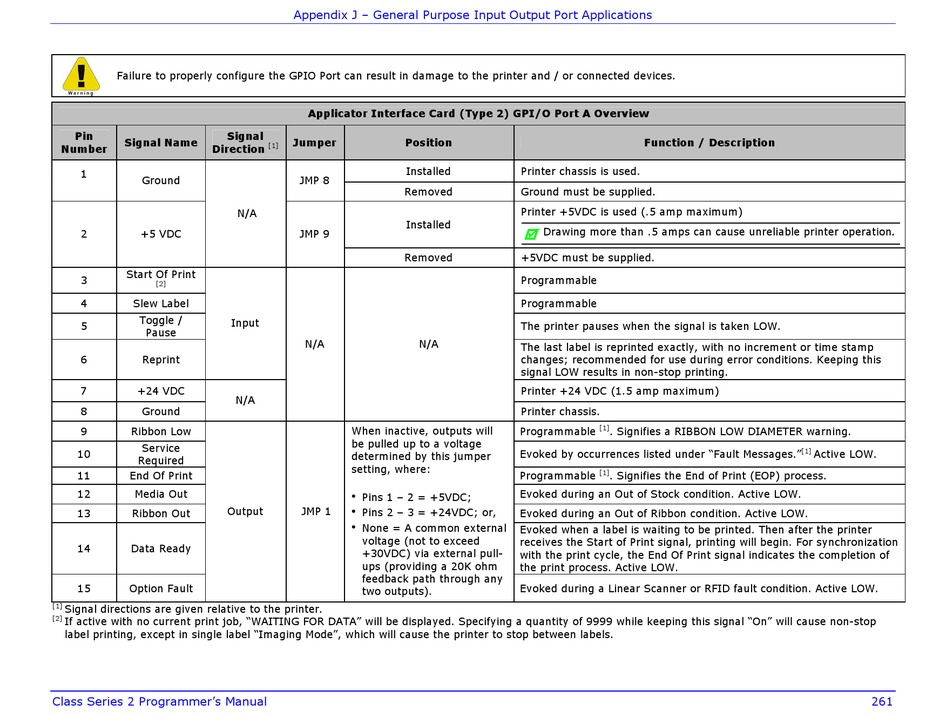Click the "Ground" signal name for pin 8

[161, 412]
